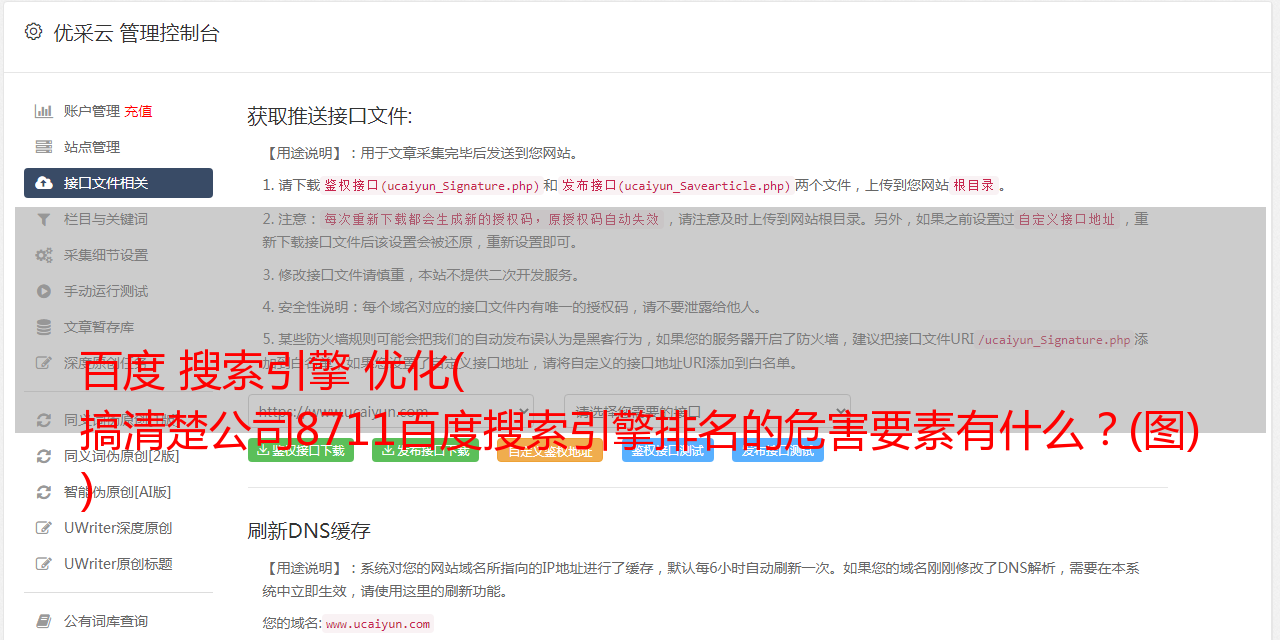Open 采集细节设置 via its gears icon
Screen dimensions: 1280x640
point(44,255)
